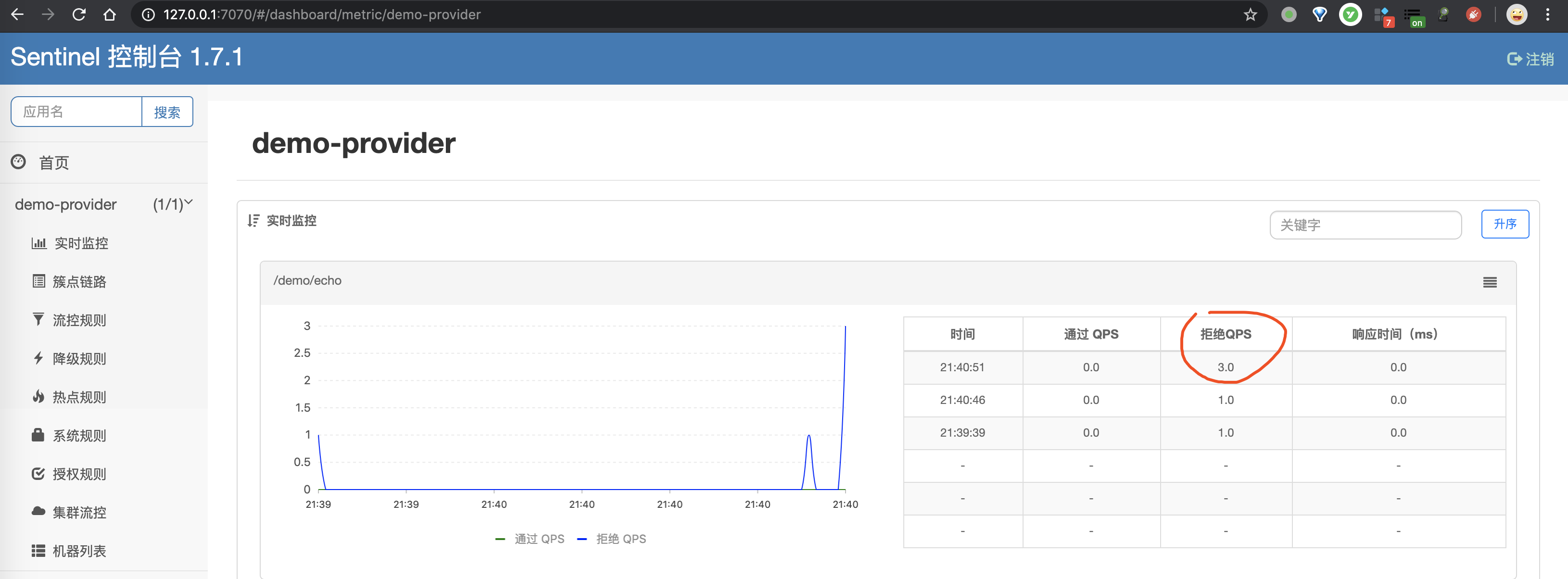The height and width of the screenshot is (579, 1568).
Task: Open chart data menu on /demo/echo card
Action: coord(1490,282)
